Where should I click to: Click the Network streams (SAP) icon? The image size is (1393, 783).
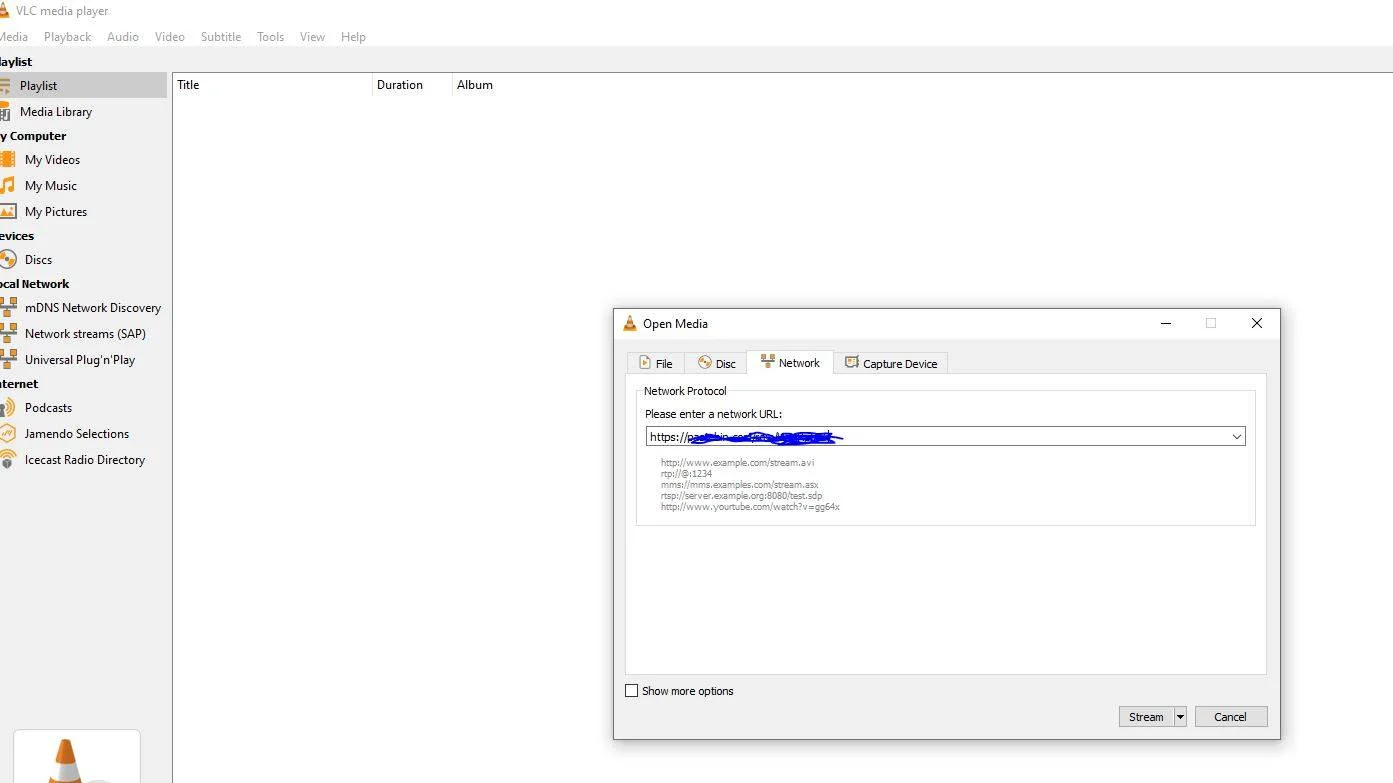8,334
